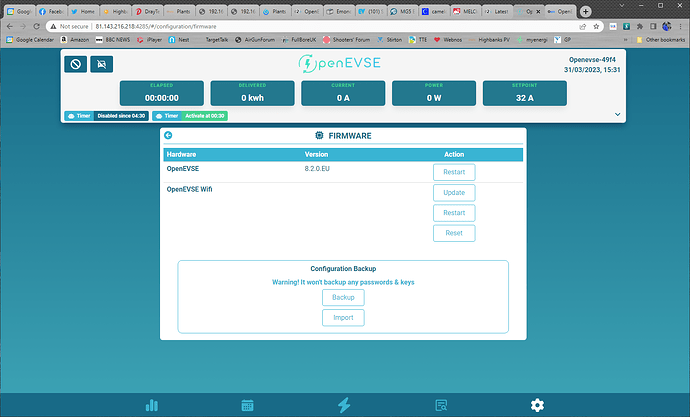The width and height of the screenshot is (690, 417).
Task: Click the Import configuration button
Action: point(343,318)
